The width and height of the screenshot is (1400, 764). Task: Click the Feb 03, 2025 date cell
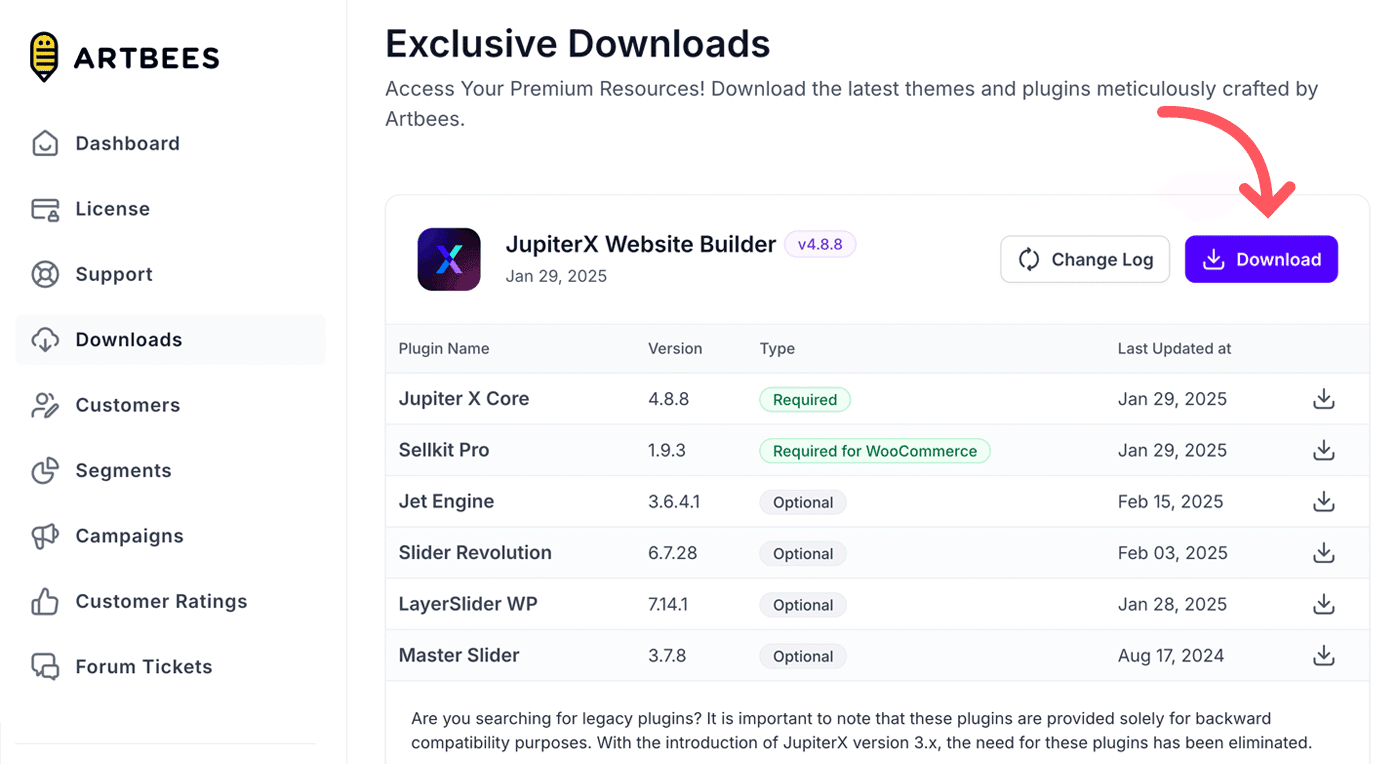click(1173, 553)
